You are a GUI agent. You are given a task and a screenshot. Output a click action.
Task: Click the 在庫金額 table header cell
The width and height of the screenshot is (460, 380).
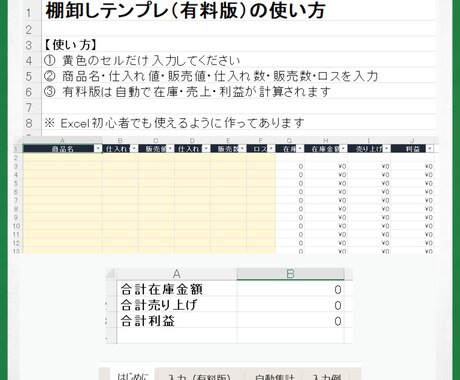pos(326,149)
